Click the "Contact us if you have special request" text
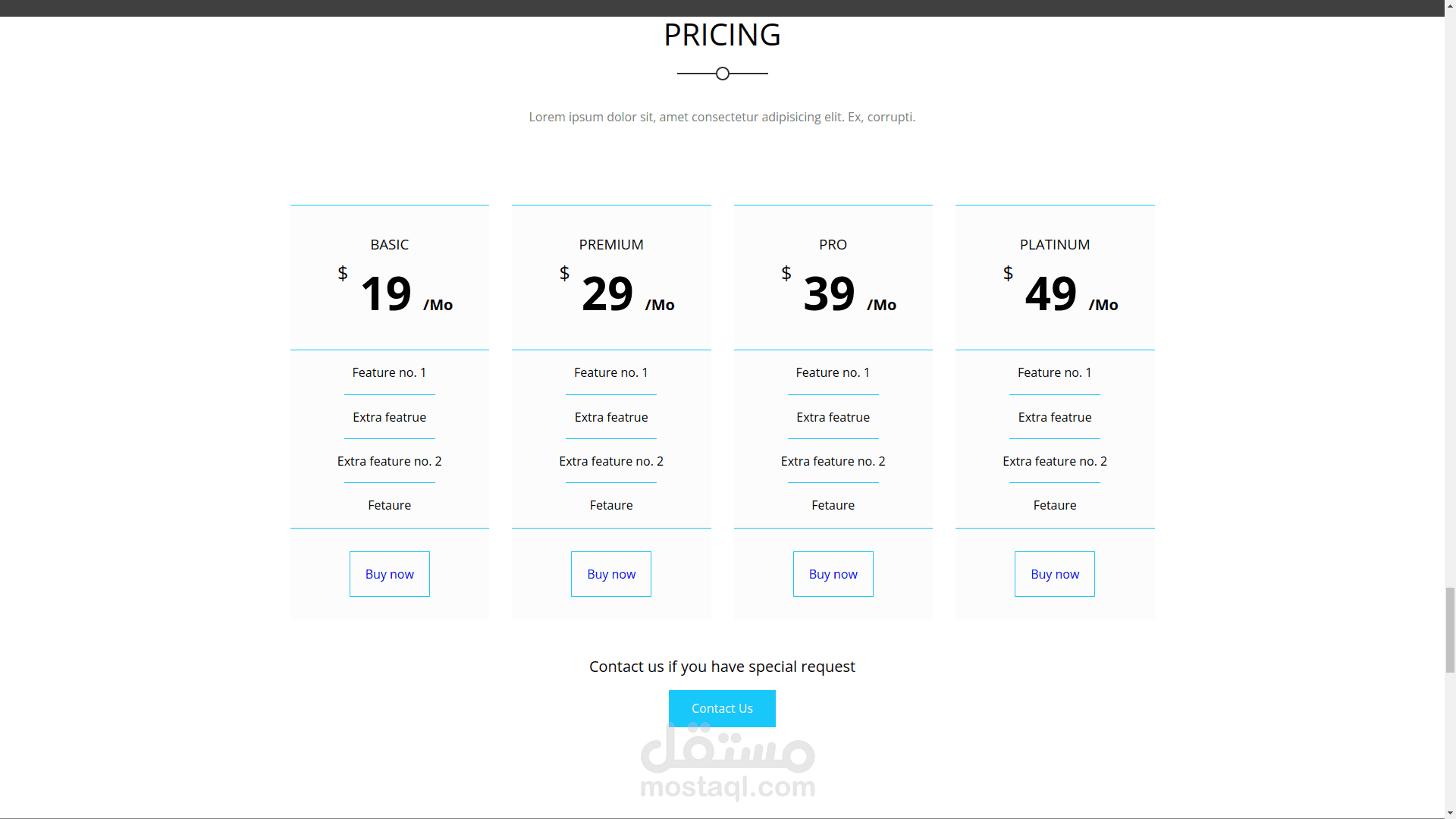Image resolution: width=1456 pixels, height=819 pixels. [722, 667]
